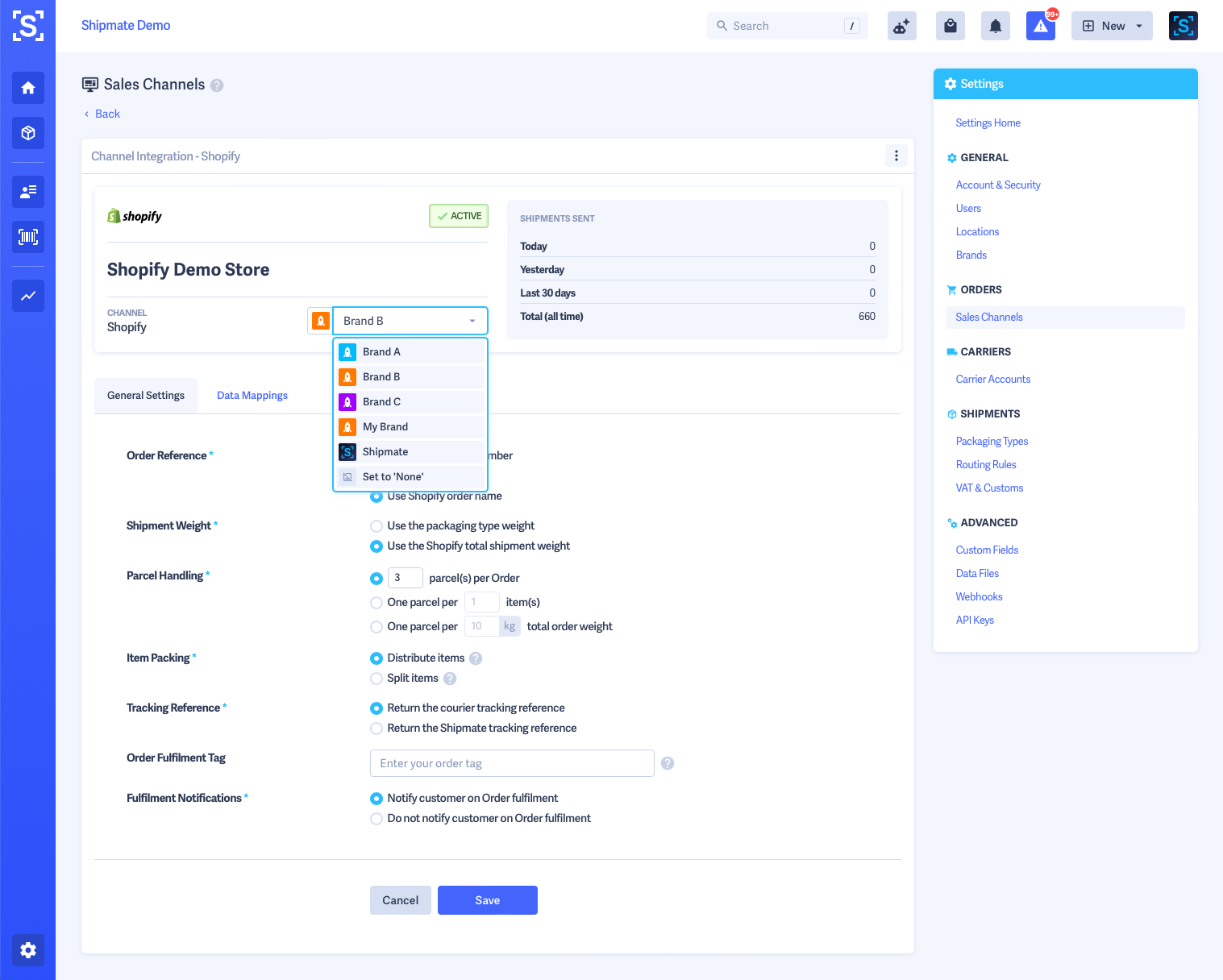This screenshot has width=1223, height=980.
Task: Open the Analytics chart icon in sidebar
Action: 27,296
